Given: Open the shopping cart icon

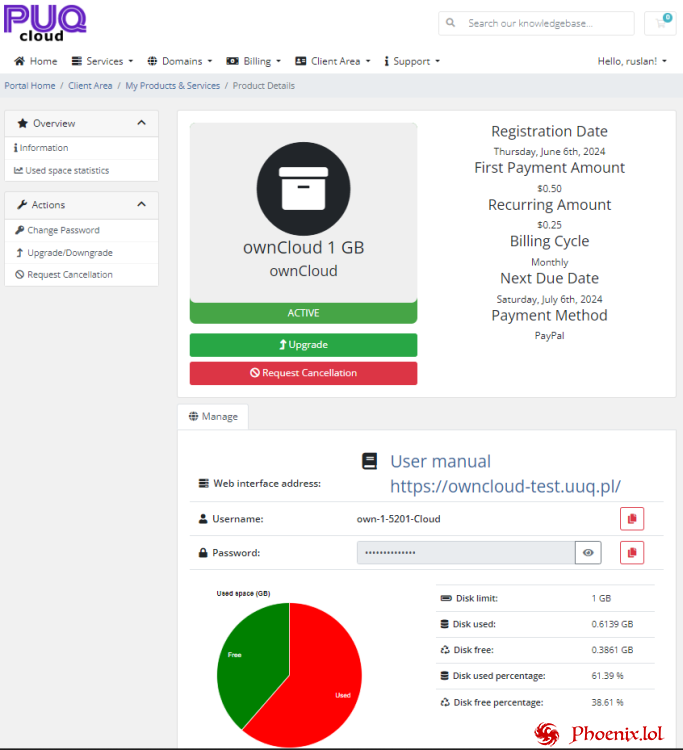Looking at the screenshot, I should point(661,23).
